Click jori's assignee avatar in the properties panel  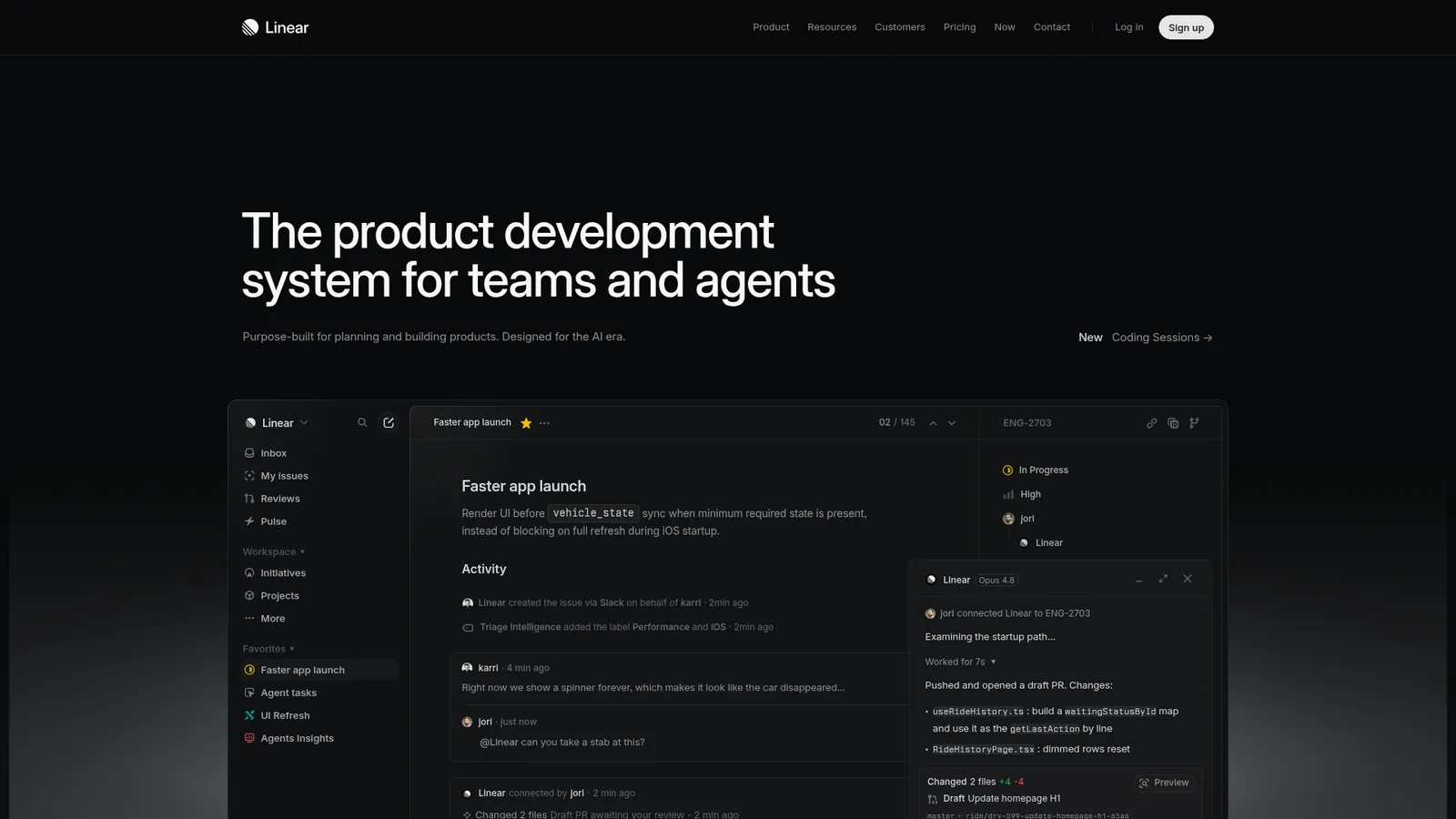[x=1008, y=519]
